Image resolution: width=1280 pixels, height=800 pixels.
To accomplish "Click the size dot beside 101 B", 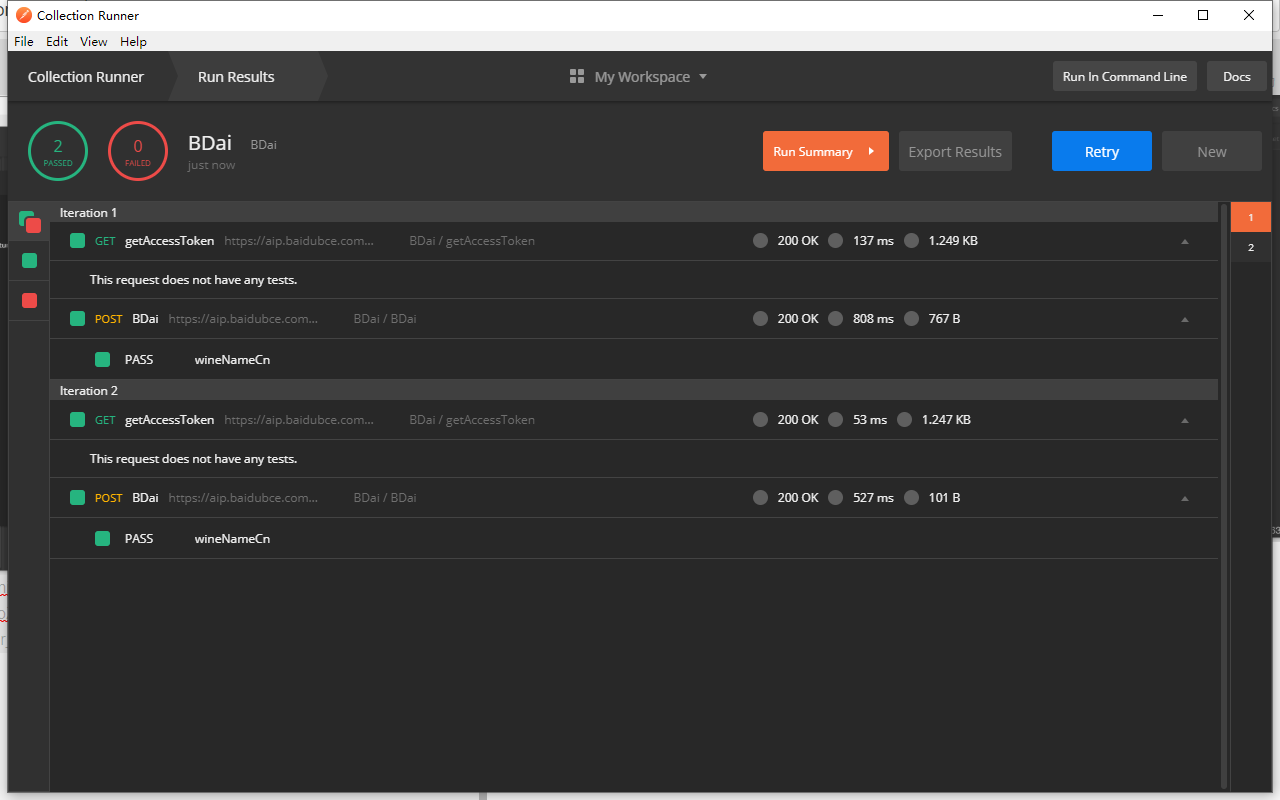I will 911,498.
